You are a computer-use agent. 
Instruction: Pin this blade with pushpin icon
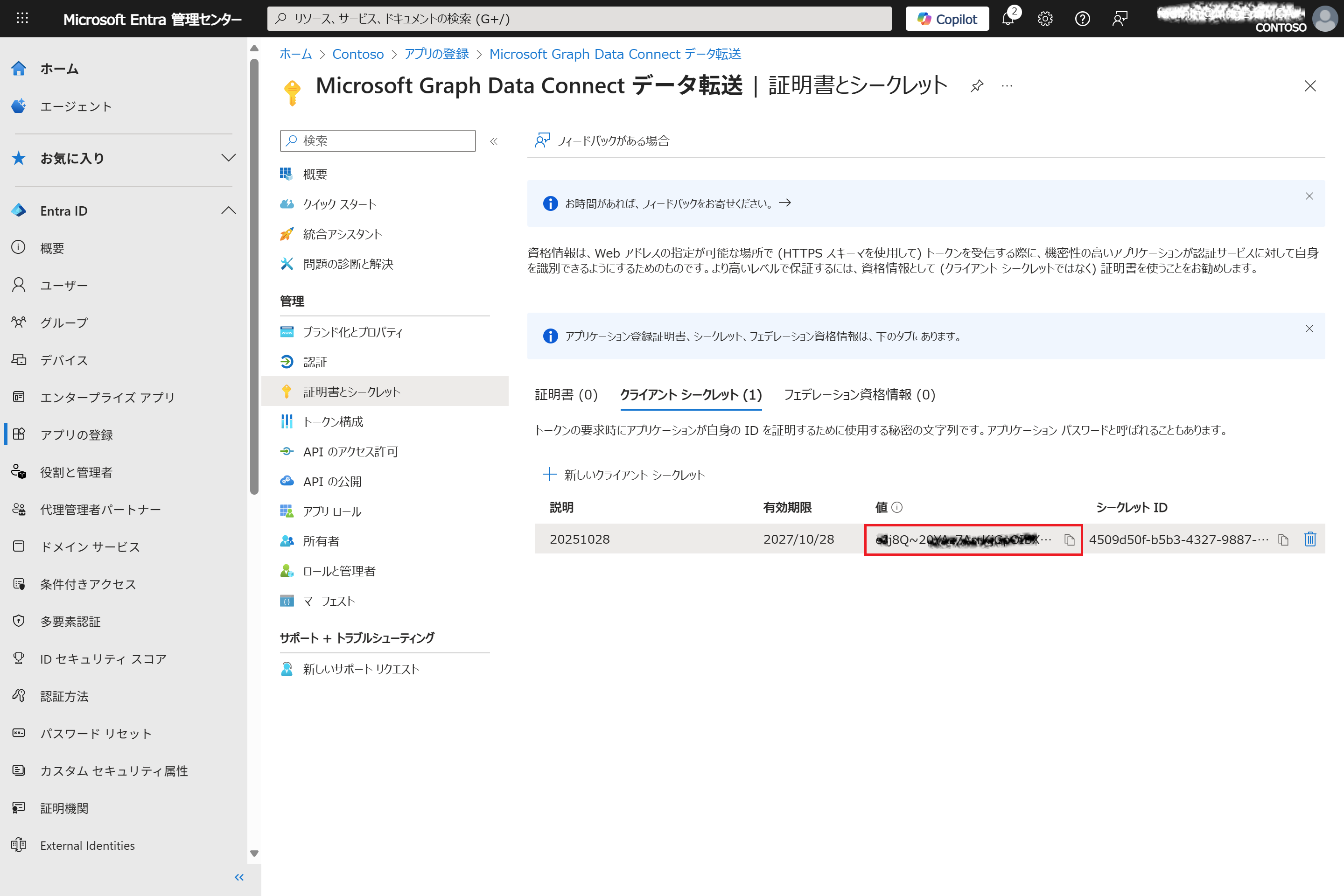pyautogui.click(x=977, y=86)
